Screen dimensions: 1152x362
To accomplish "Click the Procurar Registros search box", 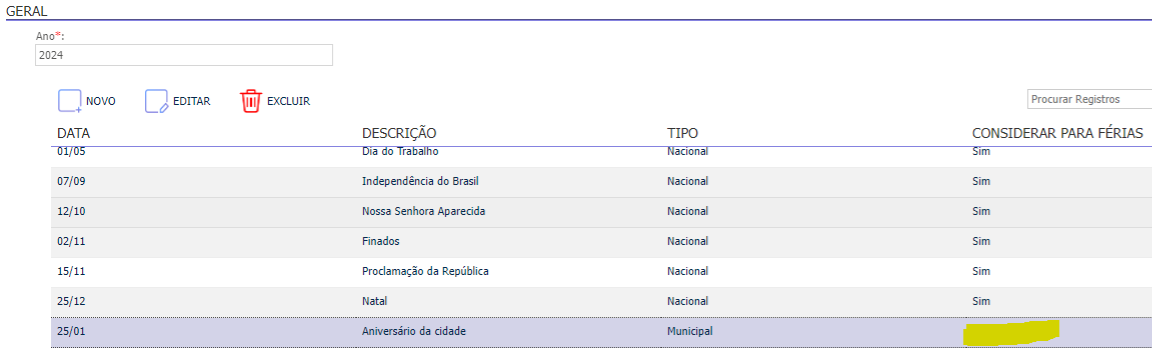I will click(x=1089, y=99).
